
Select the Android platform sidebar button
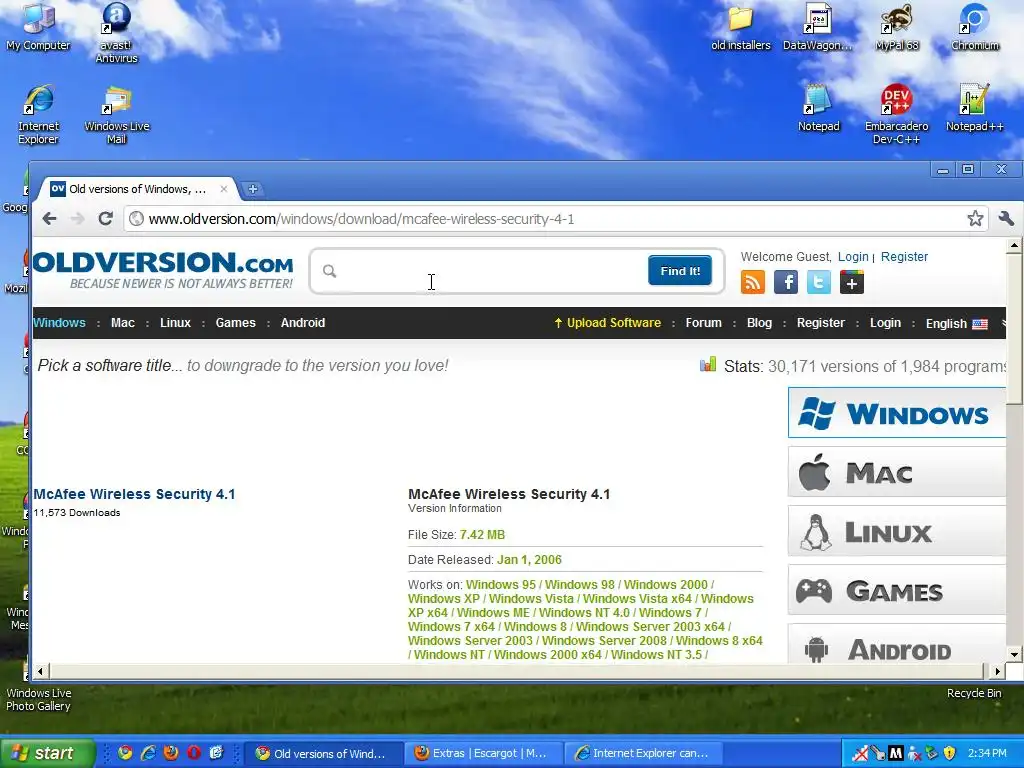(x=897, y=645)
